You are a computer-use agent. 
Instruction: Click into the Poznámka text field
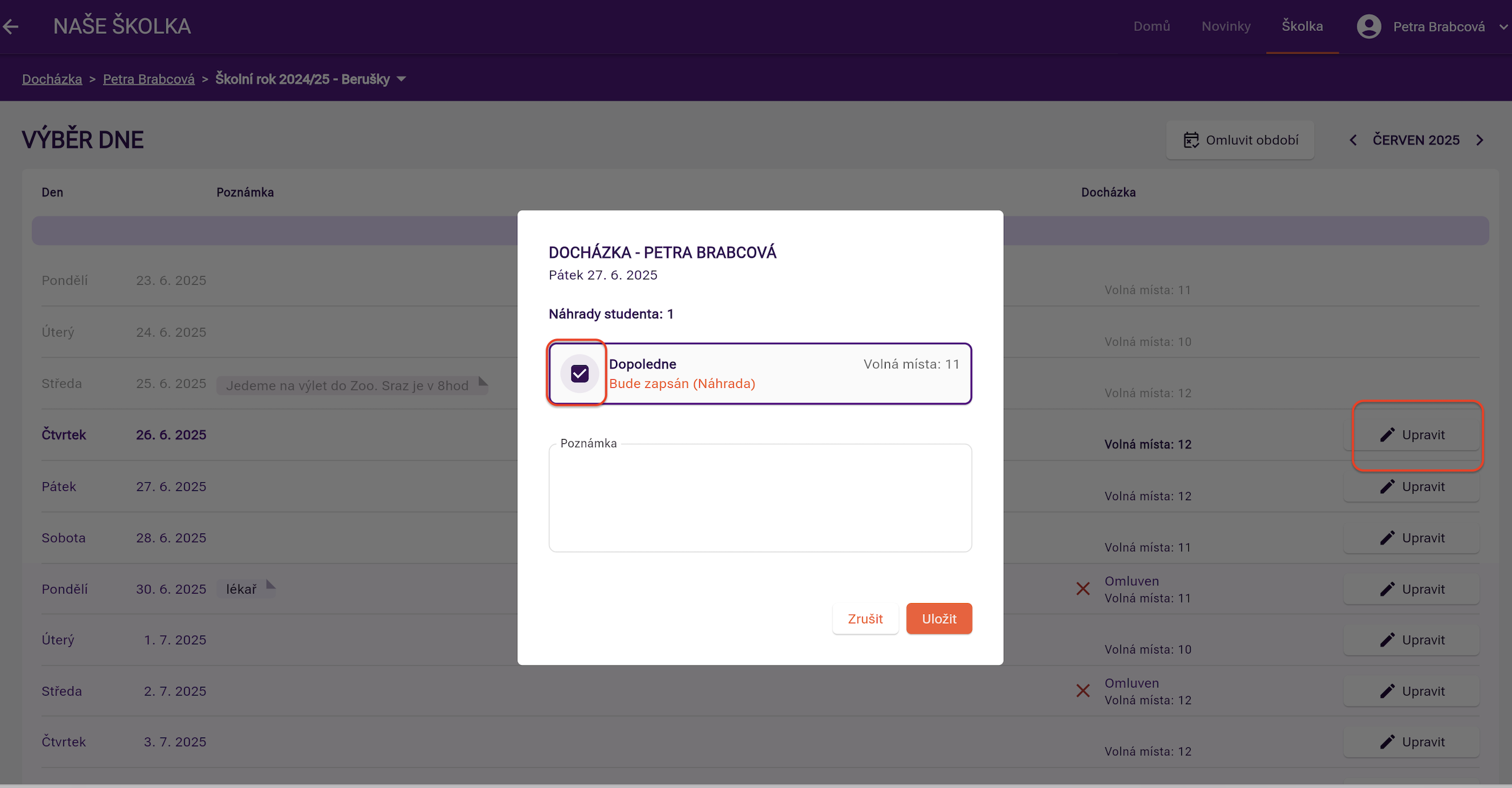760,498
